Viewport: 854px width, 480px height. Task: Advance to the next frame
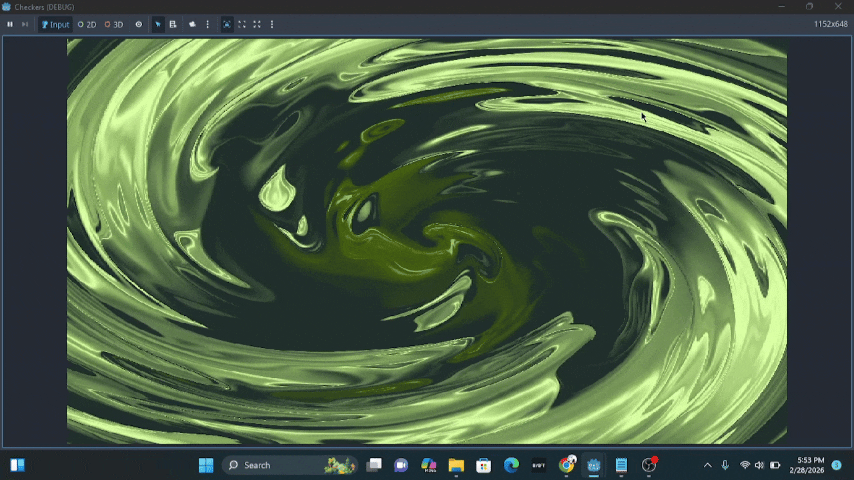point(25,25)
